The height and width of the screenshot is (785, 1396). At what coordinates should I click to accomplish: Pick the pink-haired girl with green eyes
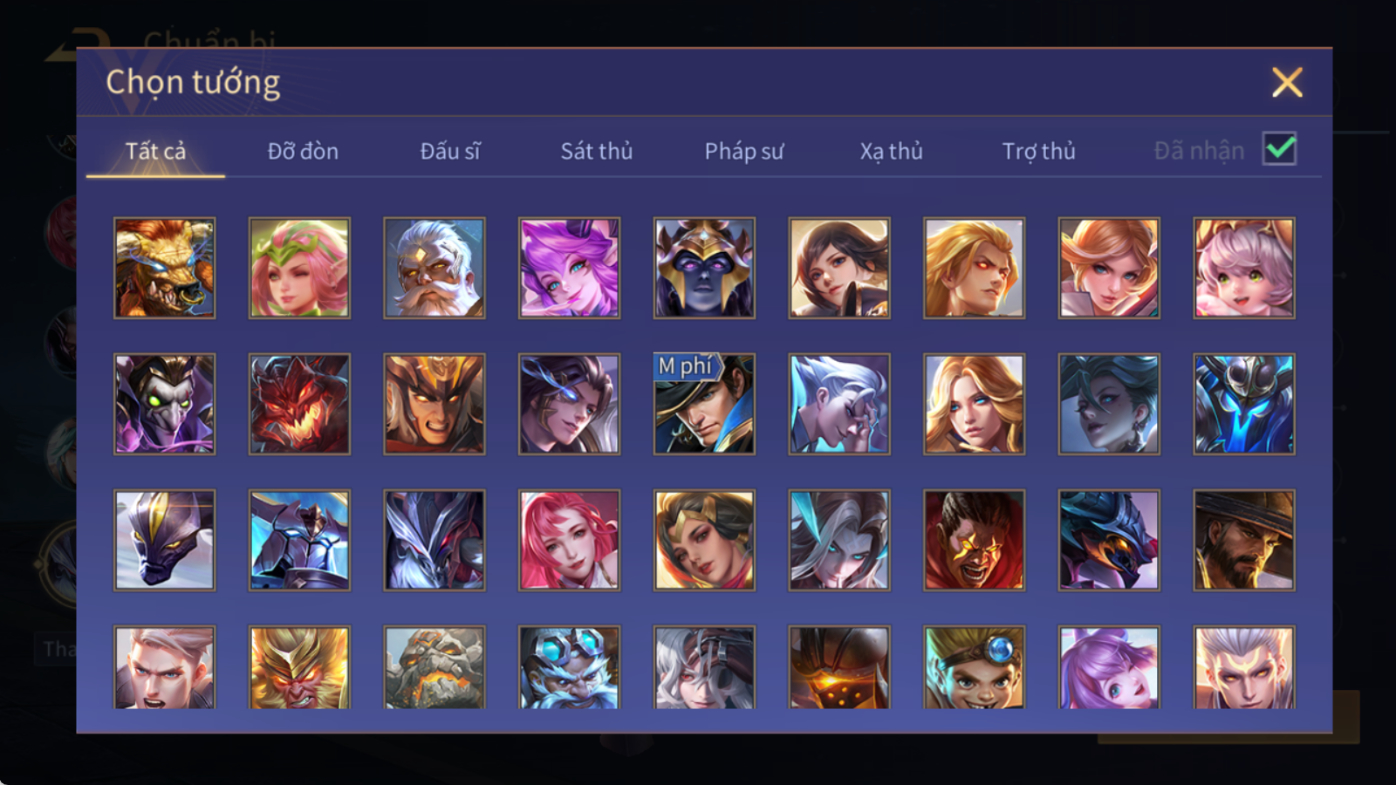point(1244,268)
